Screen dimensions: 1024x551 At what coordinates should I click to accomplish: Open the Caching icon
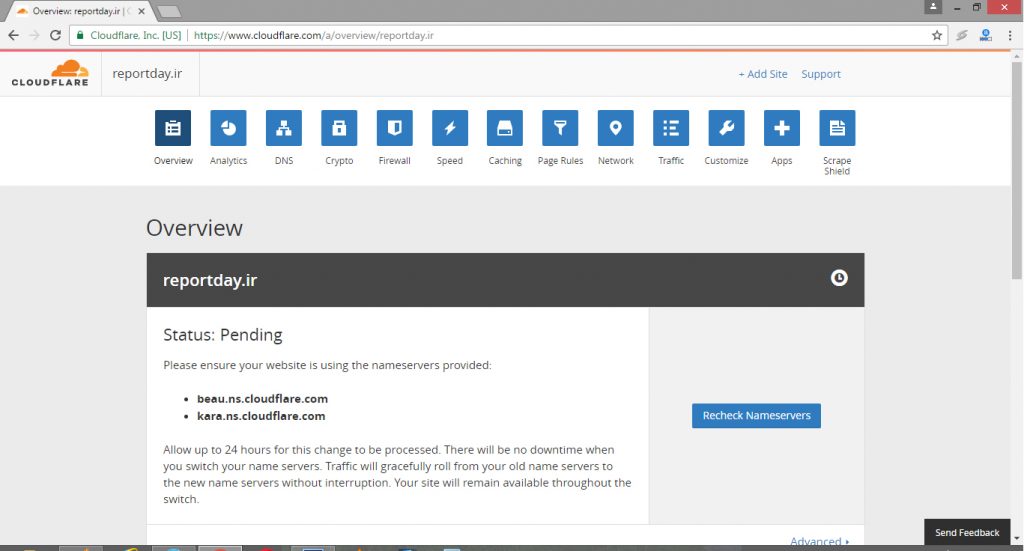pos(505,128)
